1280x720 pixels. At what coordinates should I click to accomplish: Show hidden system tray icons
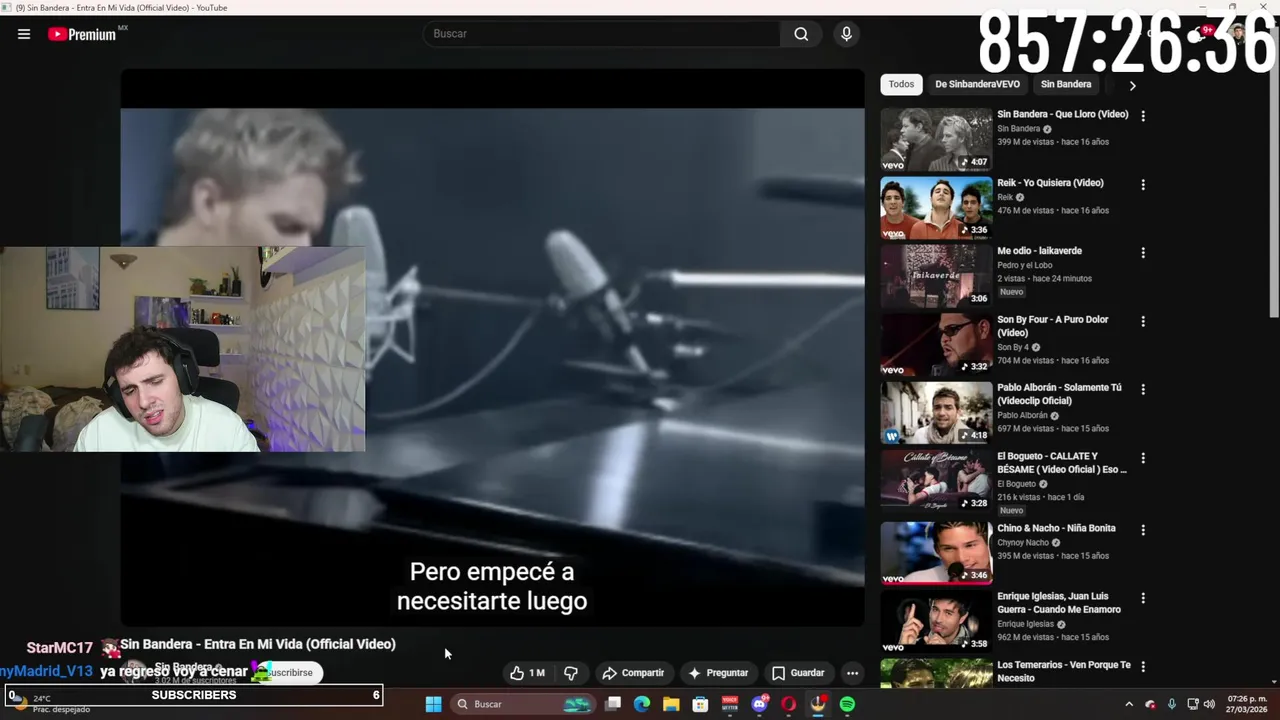(1129, 704)
